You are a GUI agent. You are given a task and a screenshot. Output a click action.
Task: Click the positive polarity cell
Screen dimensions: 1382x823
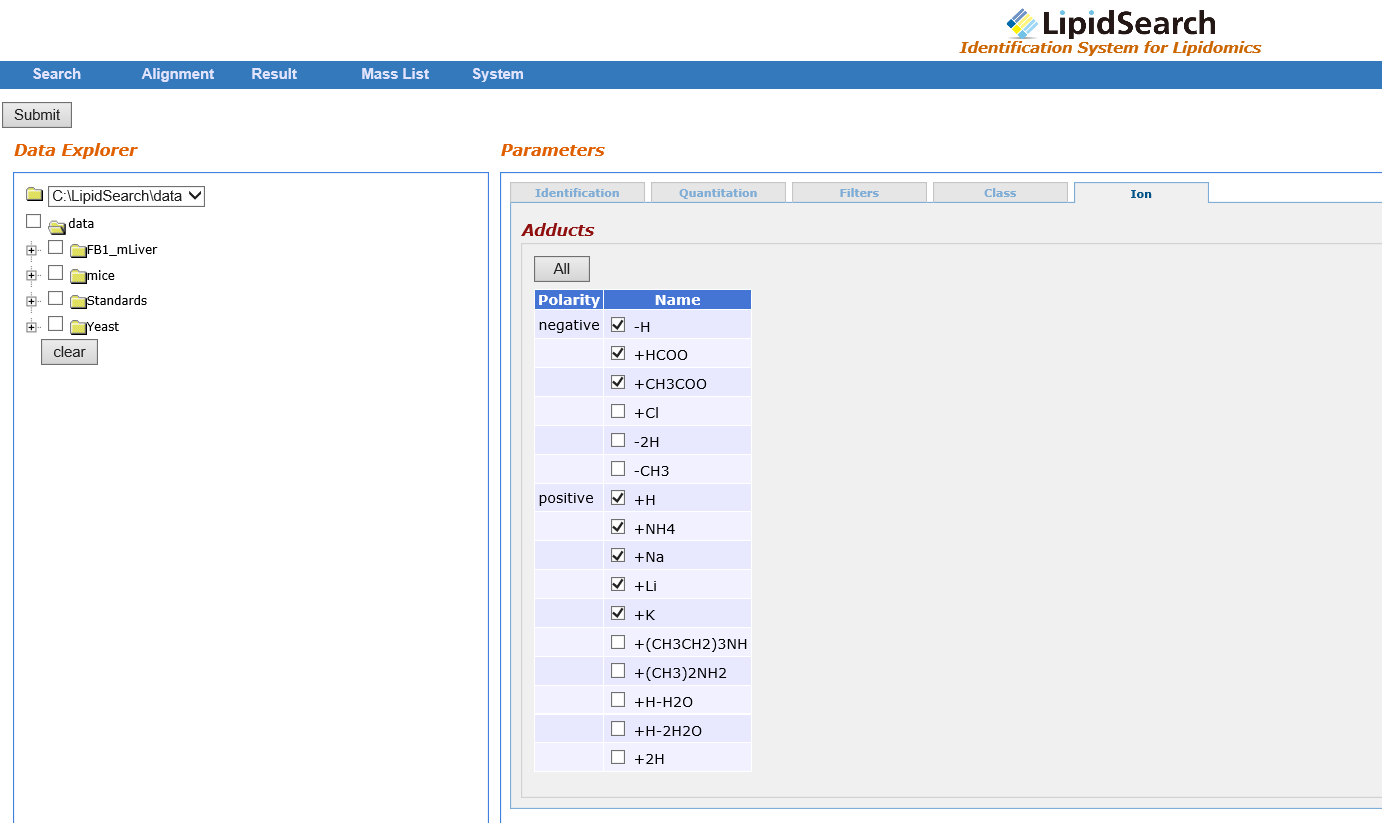coord(569,498)
